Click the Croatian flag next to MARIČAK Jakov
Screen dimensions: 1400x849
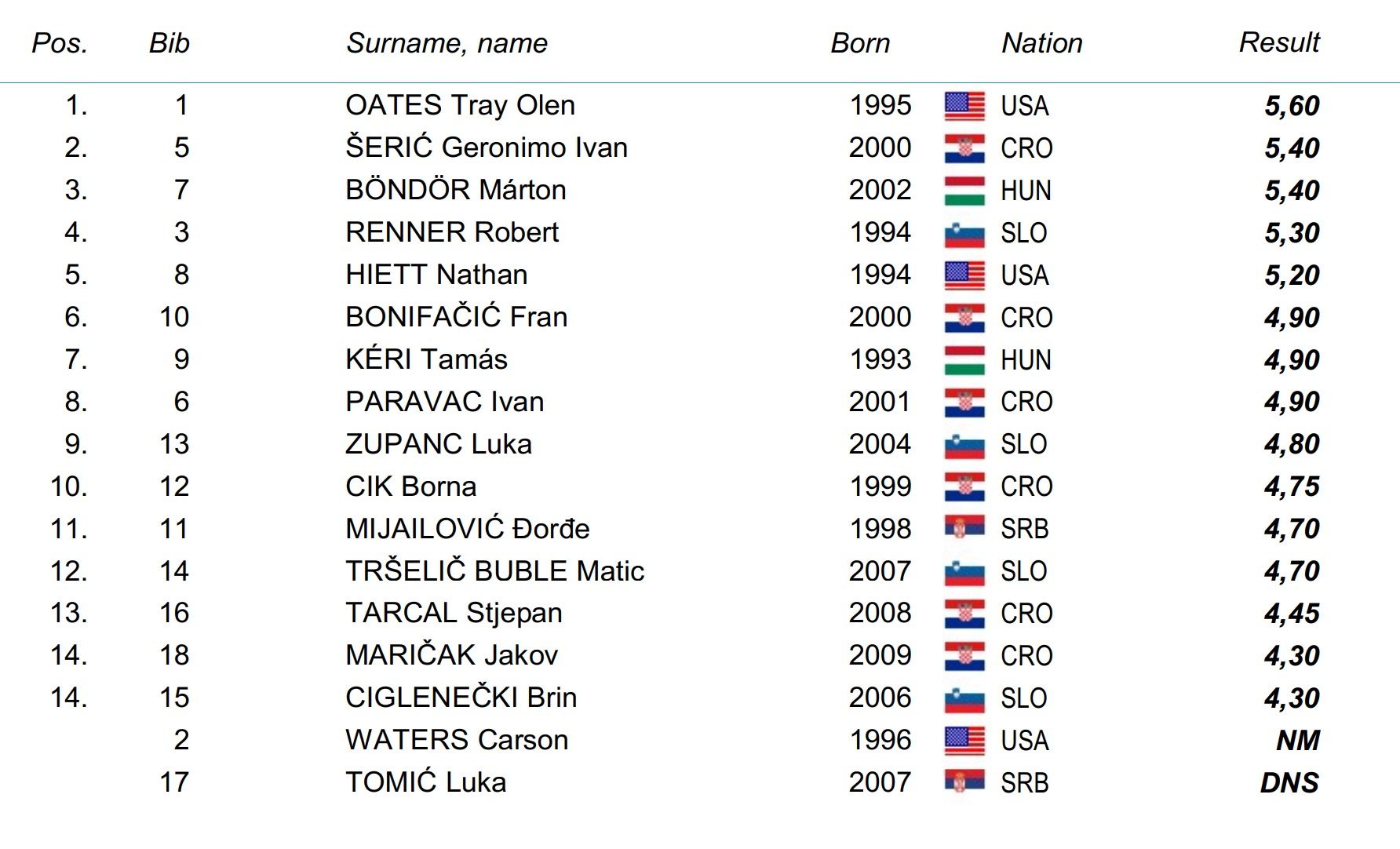pos(964,656)
